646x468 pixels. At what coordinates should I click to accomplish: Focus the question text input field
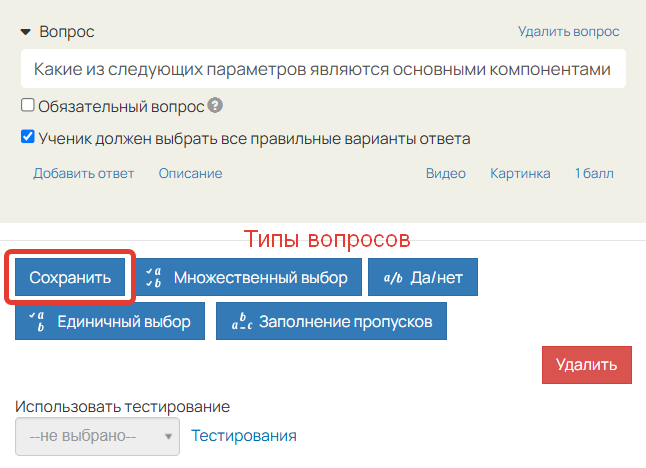[323, 69]
